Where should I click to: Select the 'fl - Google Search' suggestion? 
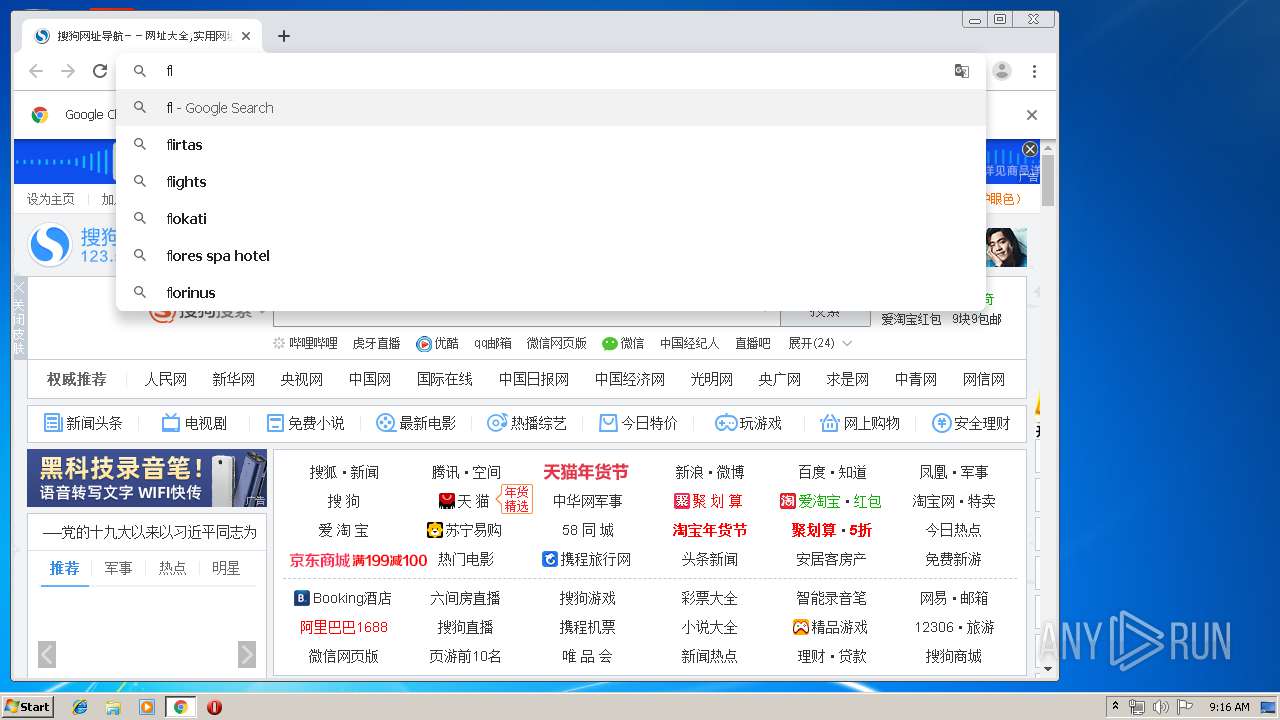pos(551,108)
